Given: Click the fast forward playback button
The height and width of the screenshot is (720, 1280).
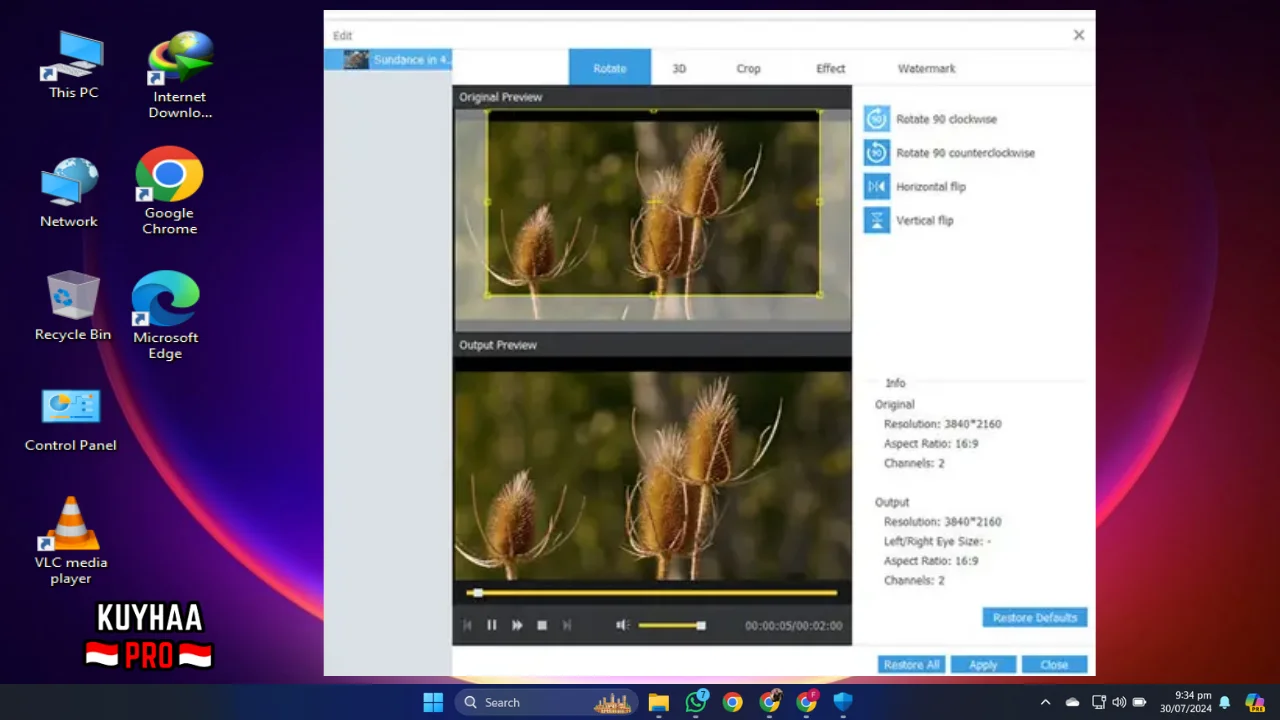Looking at the screenshot, I should pos(517,625).
